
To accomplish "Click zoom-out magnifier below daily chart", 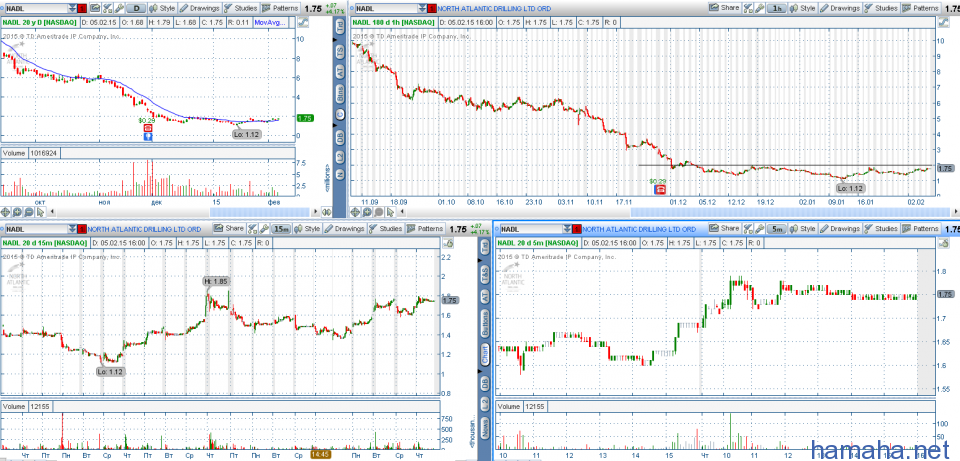I will [29, 212].
